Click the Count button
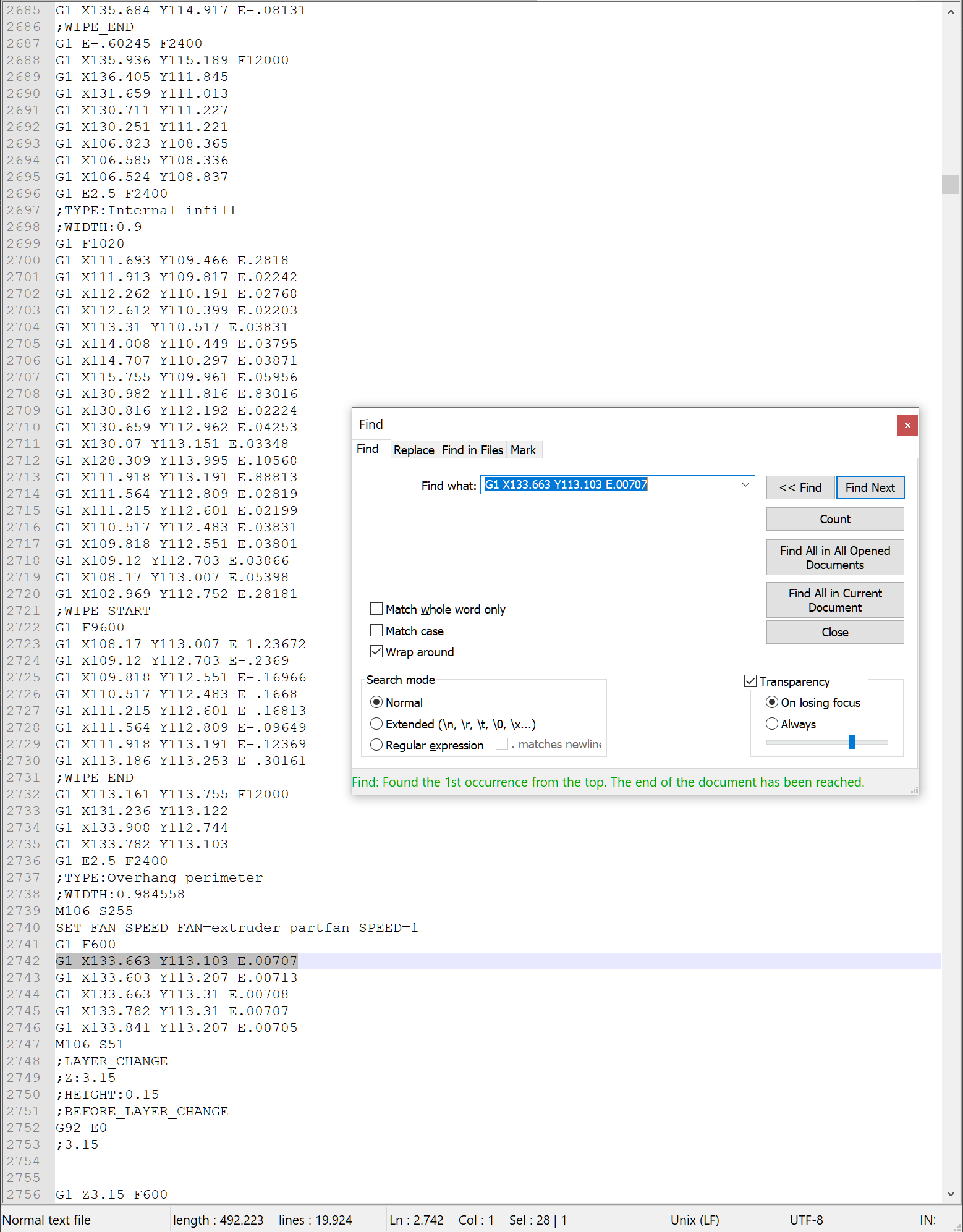This screenshot has height=1232, width=963. pos(835,519)
